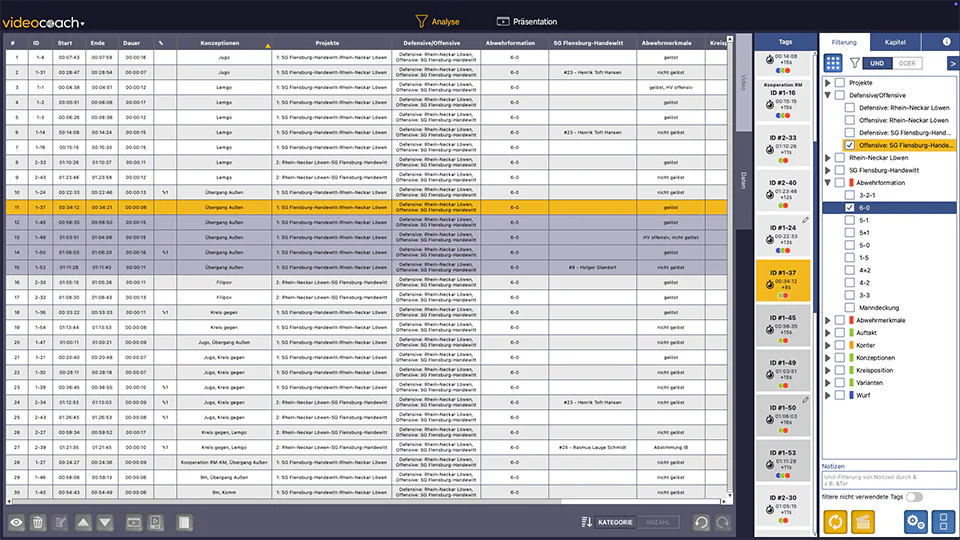Select the Tags panel header
The height and width of the screenshot is (540, 960).
pyautogui.click(x=786, y=42)
